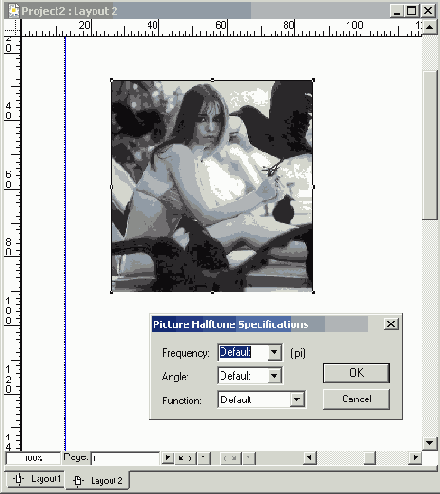Click the Function label text
This screenshot has width=440, height=494.
click(182, 400)
